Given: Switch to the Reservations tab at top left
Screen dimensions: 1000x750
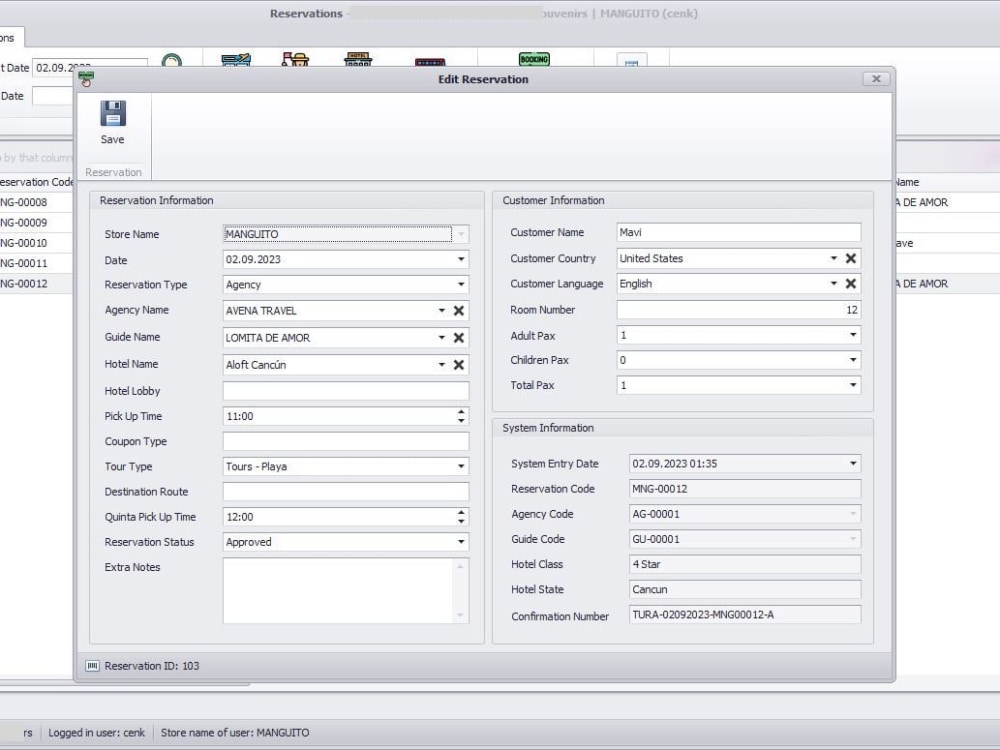Looking at the screenshot, I should [x=7, y=37].
